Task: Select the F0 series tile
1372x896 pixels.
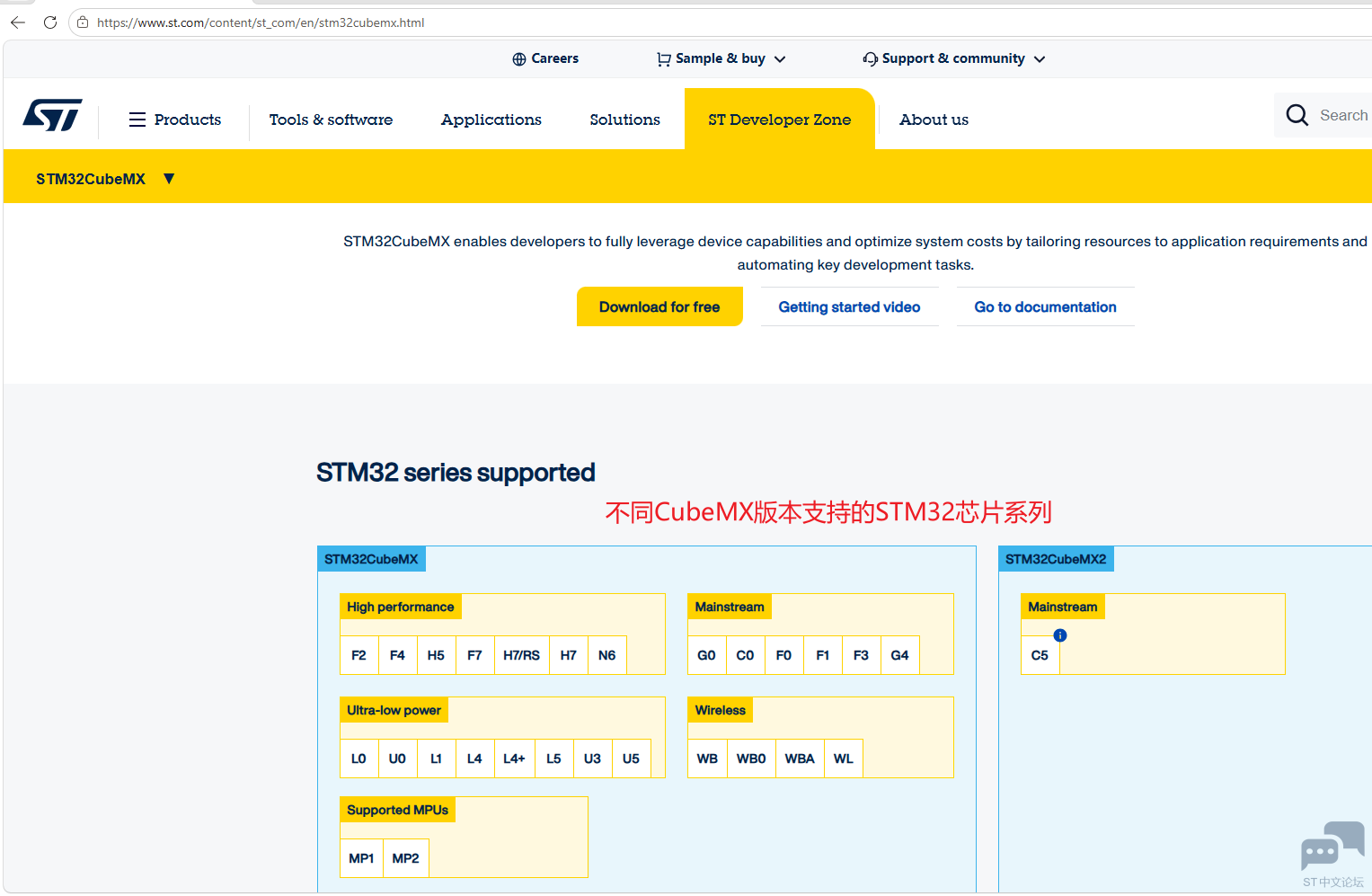Action: coord(784,655)
